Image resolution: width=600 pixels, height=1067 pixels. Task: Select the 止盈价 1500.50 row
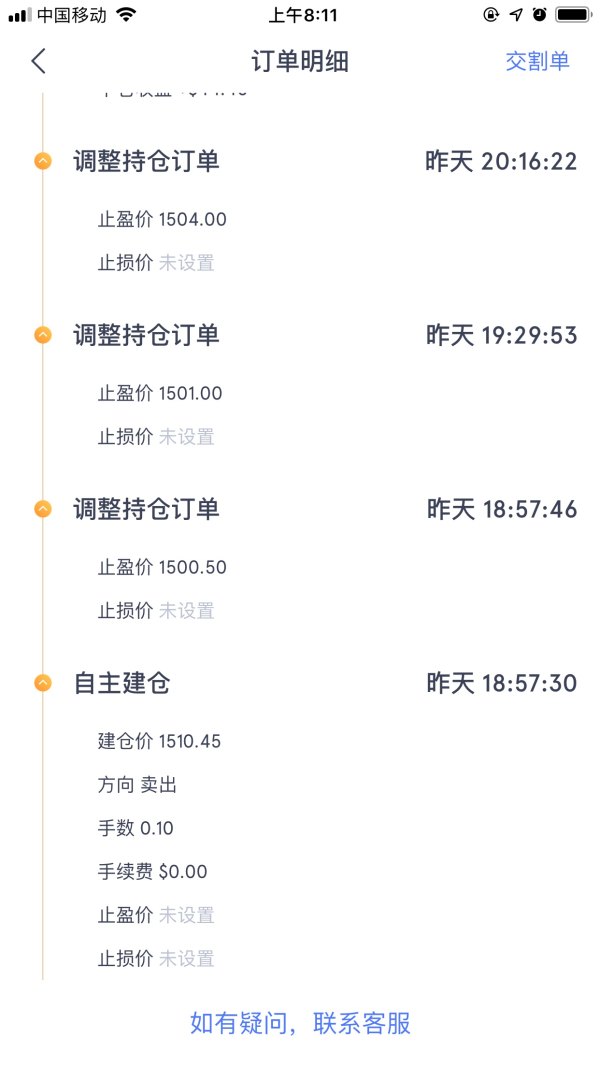[x=162, y=567]
